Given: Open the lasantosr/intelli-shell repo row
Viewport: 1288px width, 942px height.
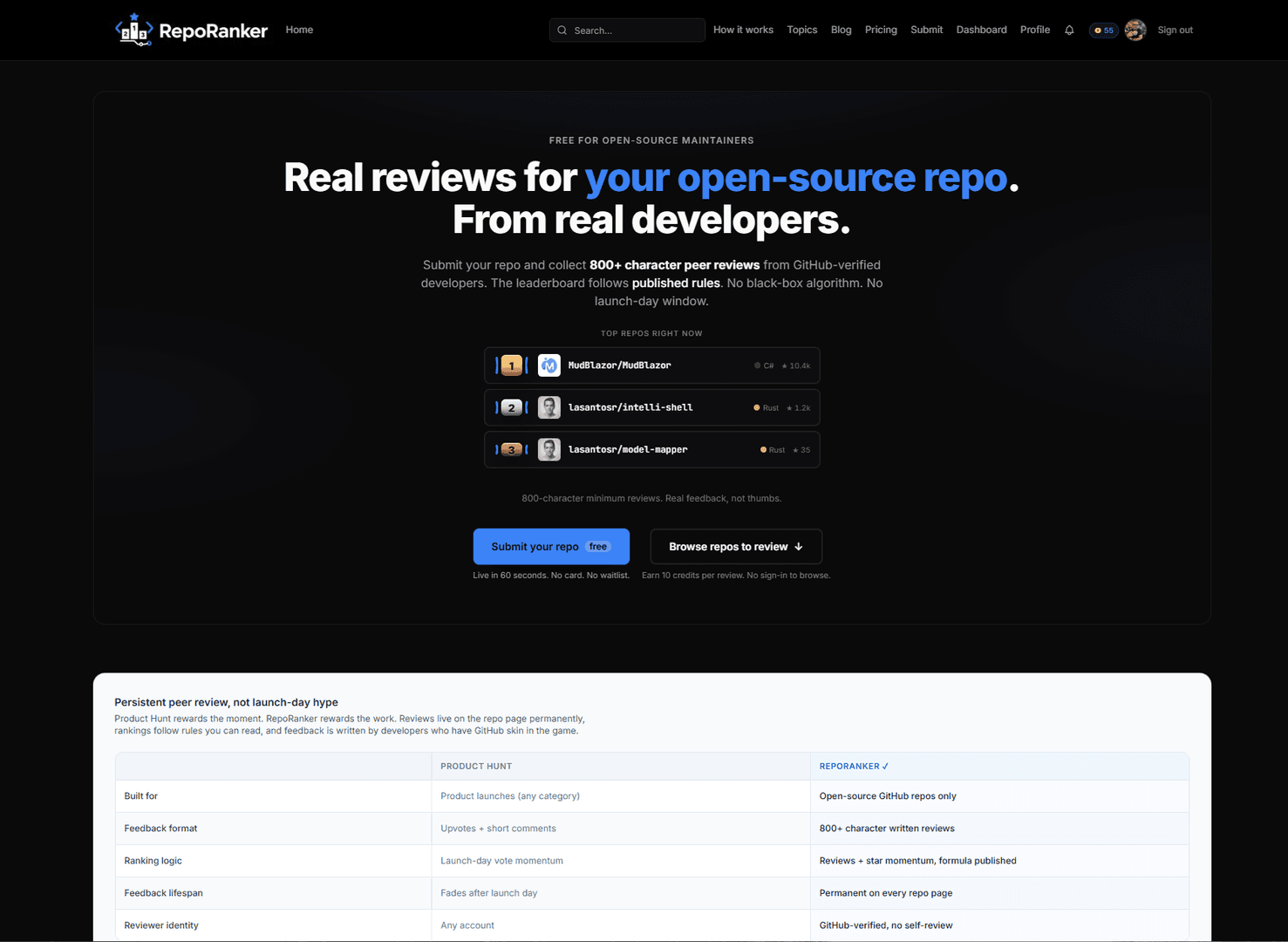Looking at the screenshot, I should point(652,407).
